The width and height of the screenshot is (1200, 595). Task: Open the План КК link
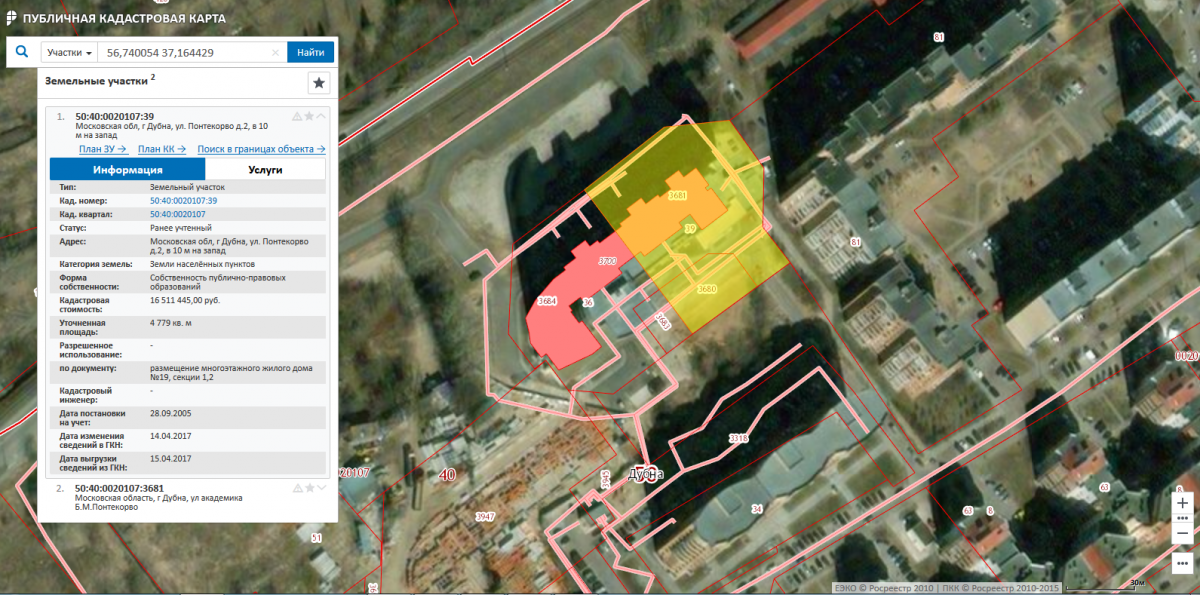tap(162, 149)
